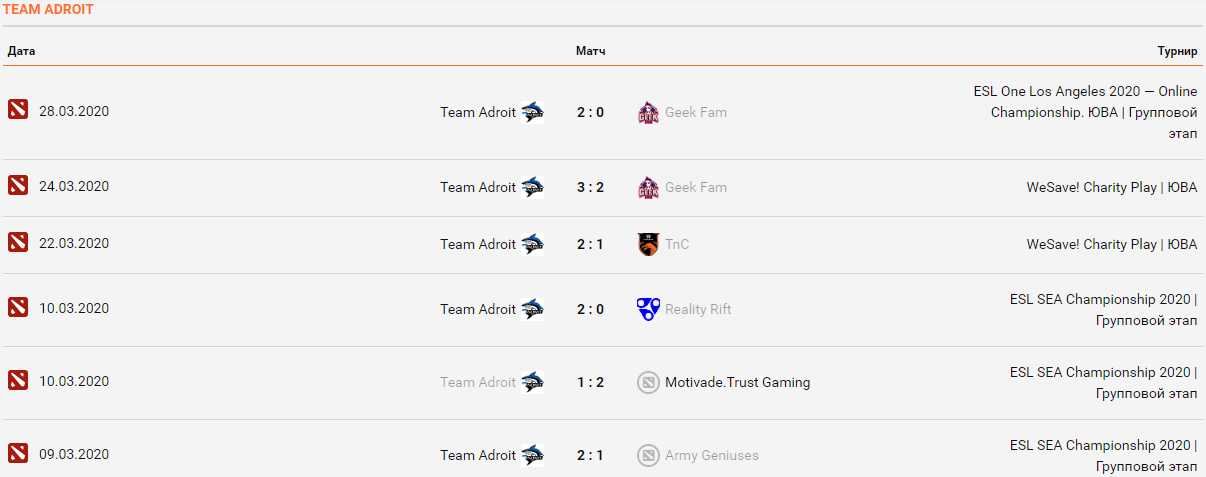
Task: Click the Army Geniuses placeholder logo
Action: tap(648, 455)
